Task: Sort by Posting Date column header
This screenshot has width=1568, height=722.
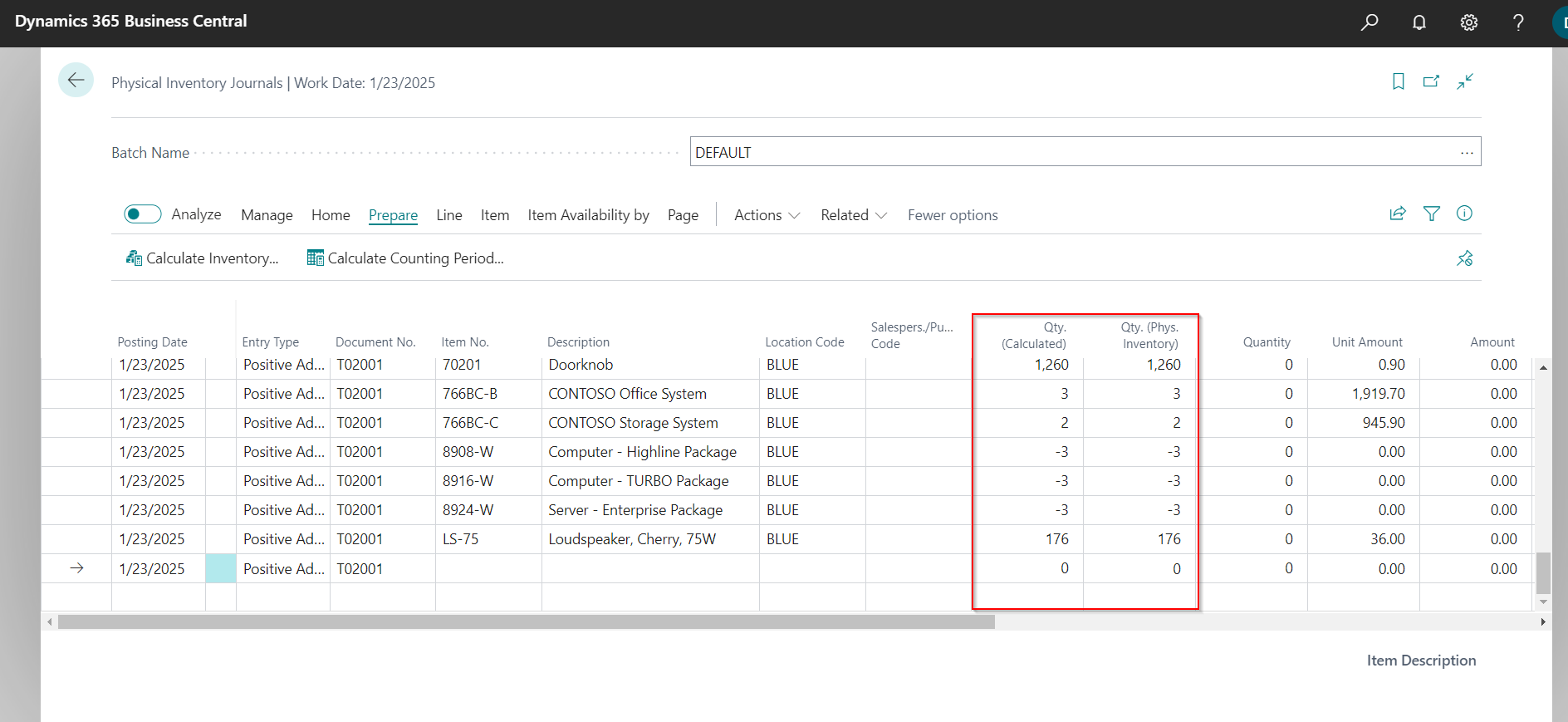Action: [x=153, y=342]
